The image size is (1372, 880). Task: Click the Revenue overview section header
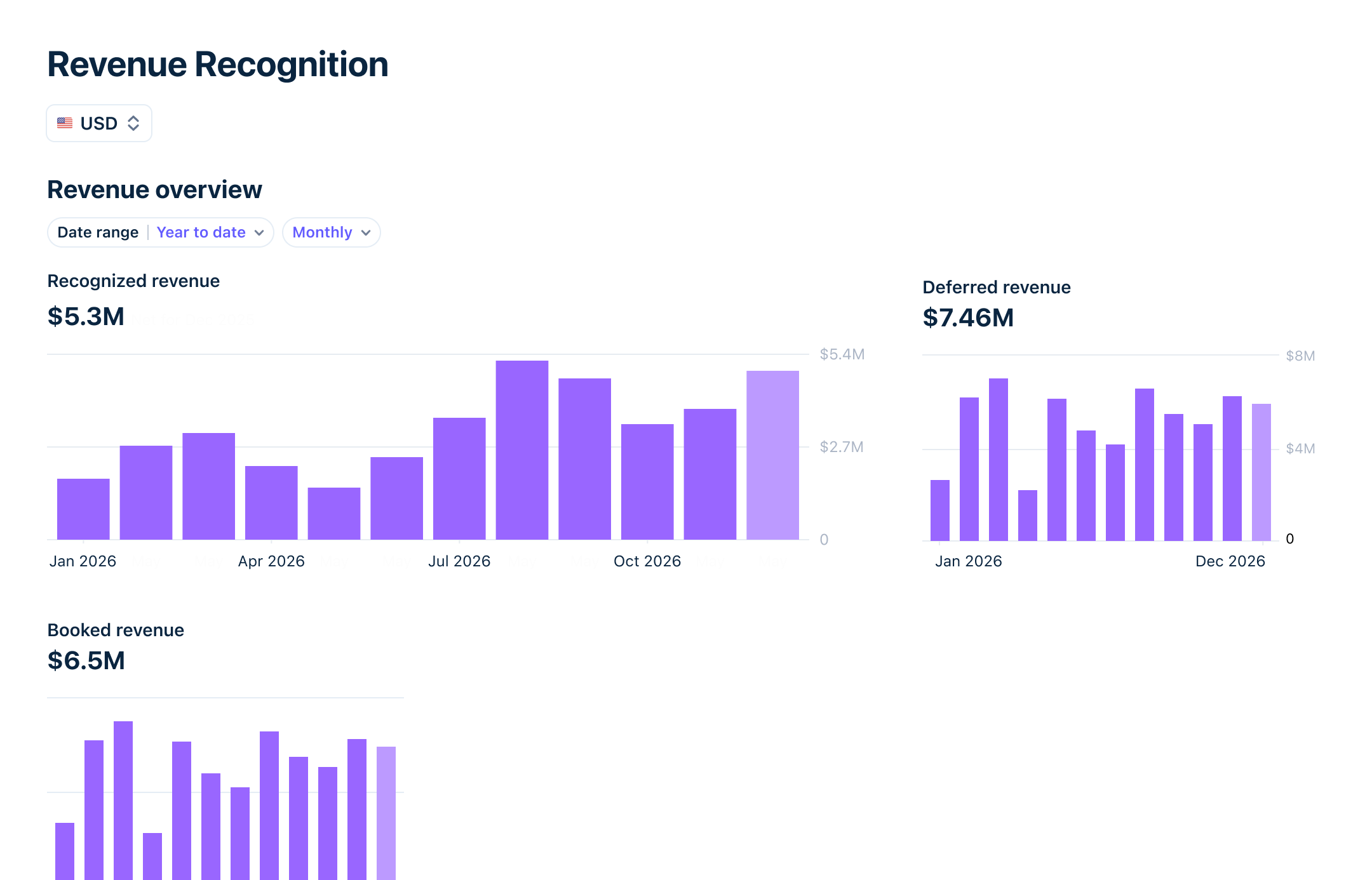(154, 189)
